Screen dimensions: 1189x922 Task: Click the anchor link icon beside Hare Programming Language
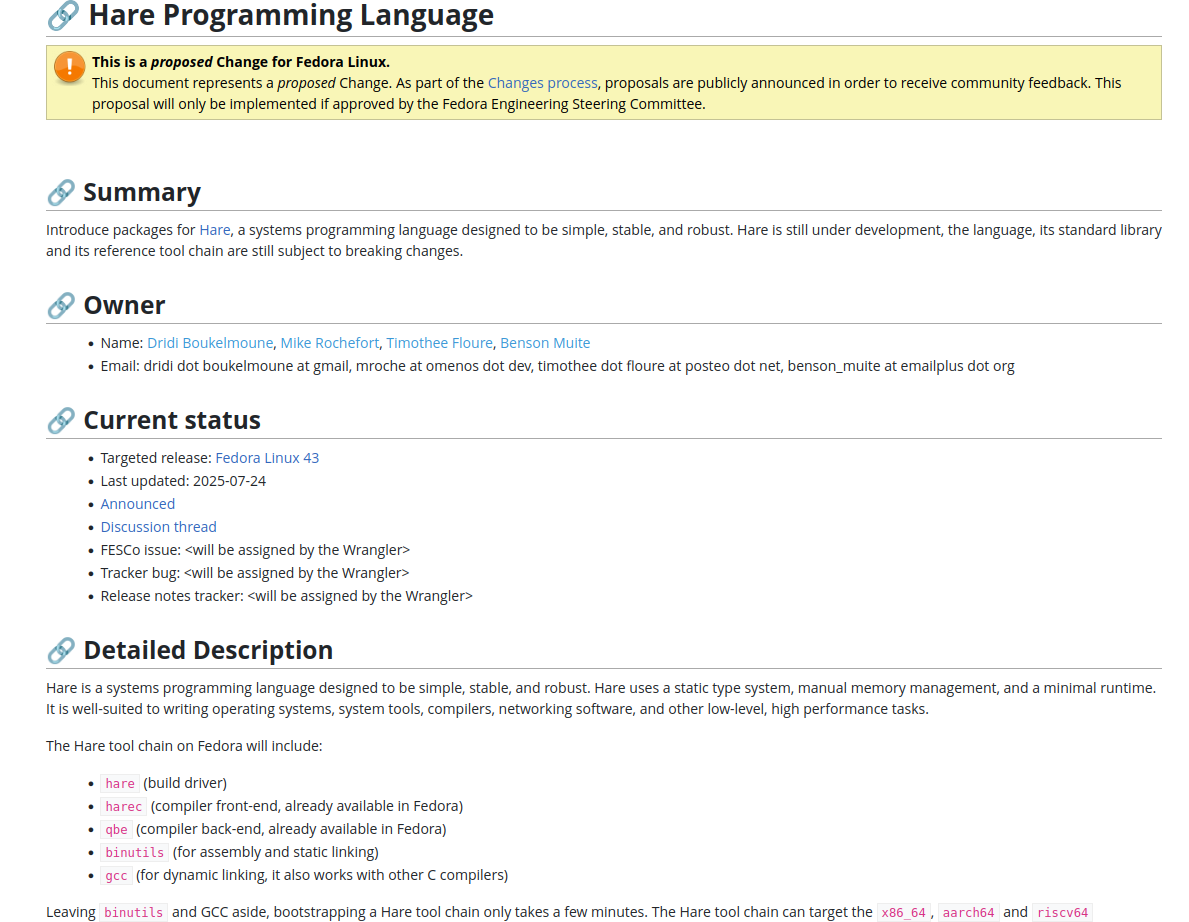(x=63, y=15)
